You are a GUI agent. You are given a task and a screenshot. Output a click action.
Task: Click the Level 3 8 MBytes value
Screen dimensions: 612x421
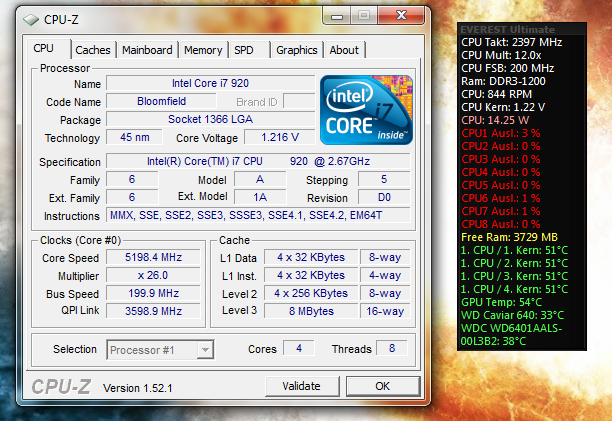(x=311, y=311)
